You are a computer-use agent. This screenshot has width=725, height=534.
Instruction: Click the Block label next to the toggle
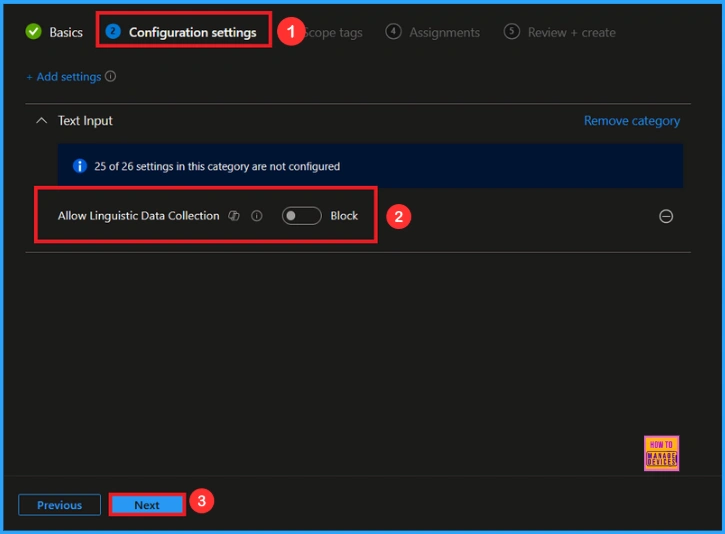344,216
